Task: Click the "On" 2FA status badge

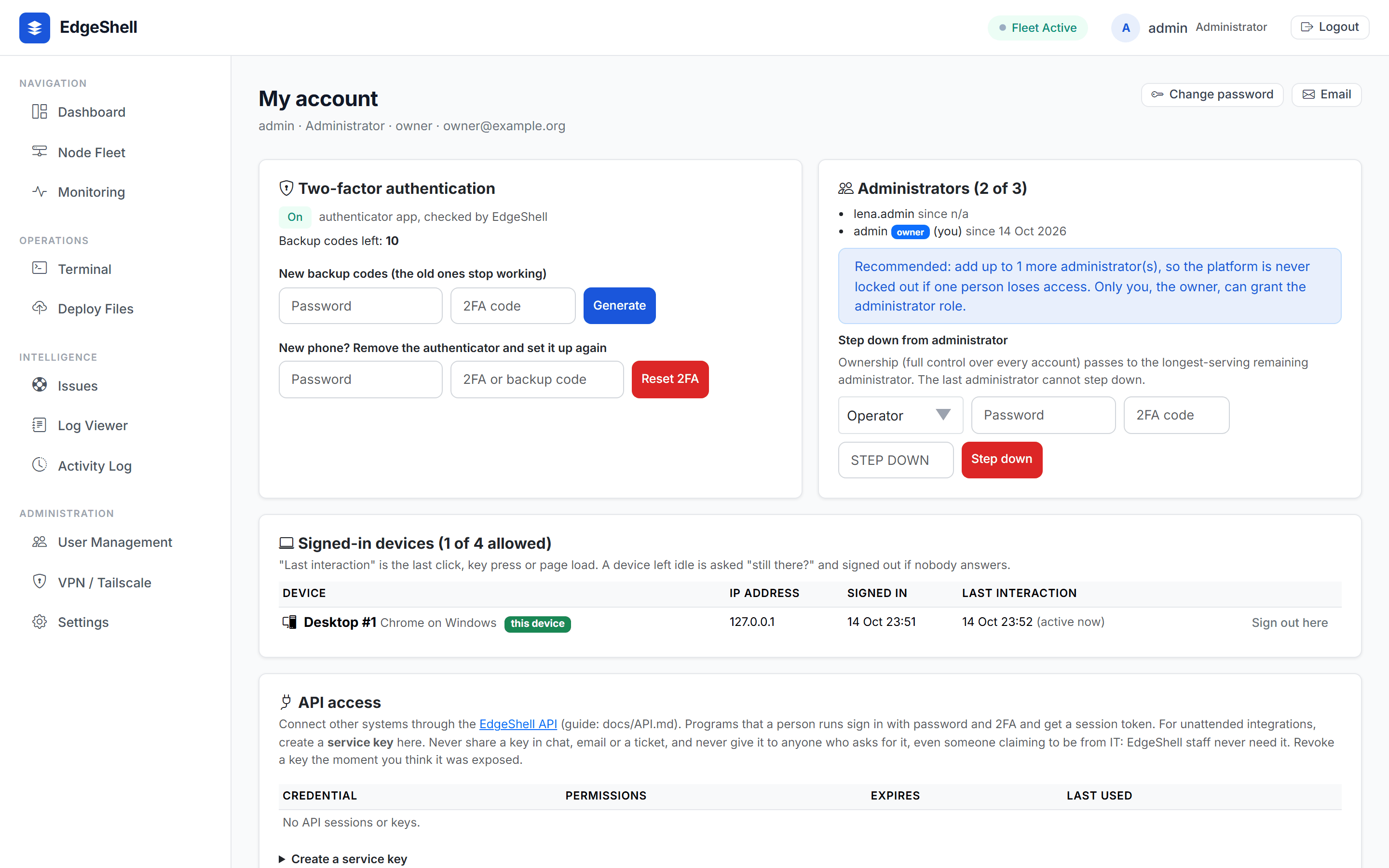Action: click(295, 217)
